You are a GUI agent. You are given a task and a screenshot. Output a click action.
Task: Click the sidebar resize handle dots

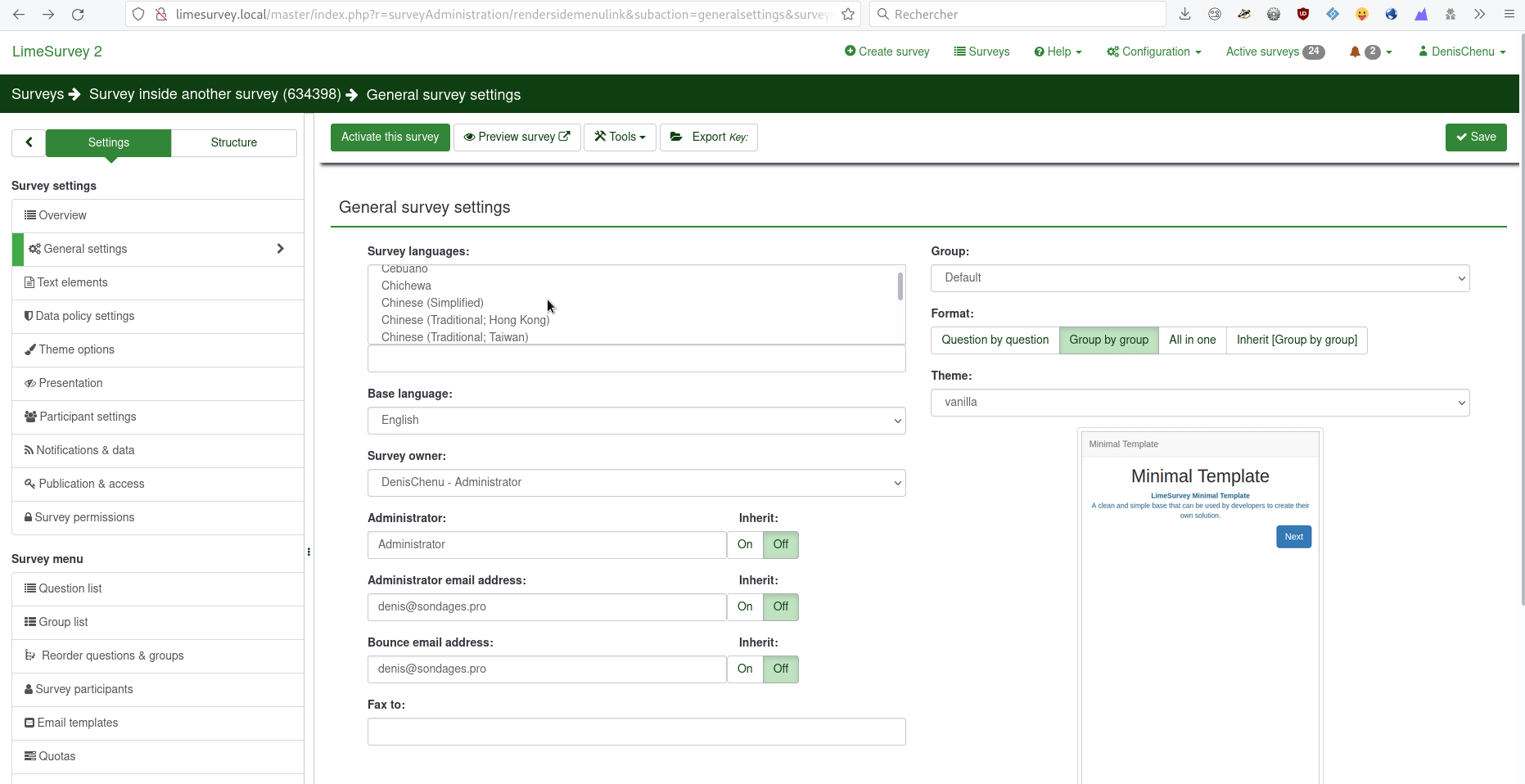tap(309, 552)
